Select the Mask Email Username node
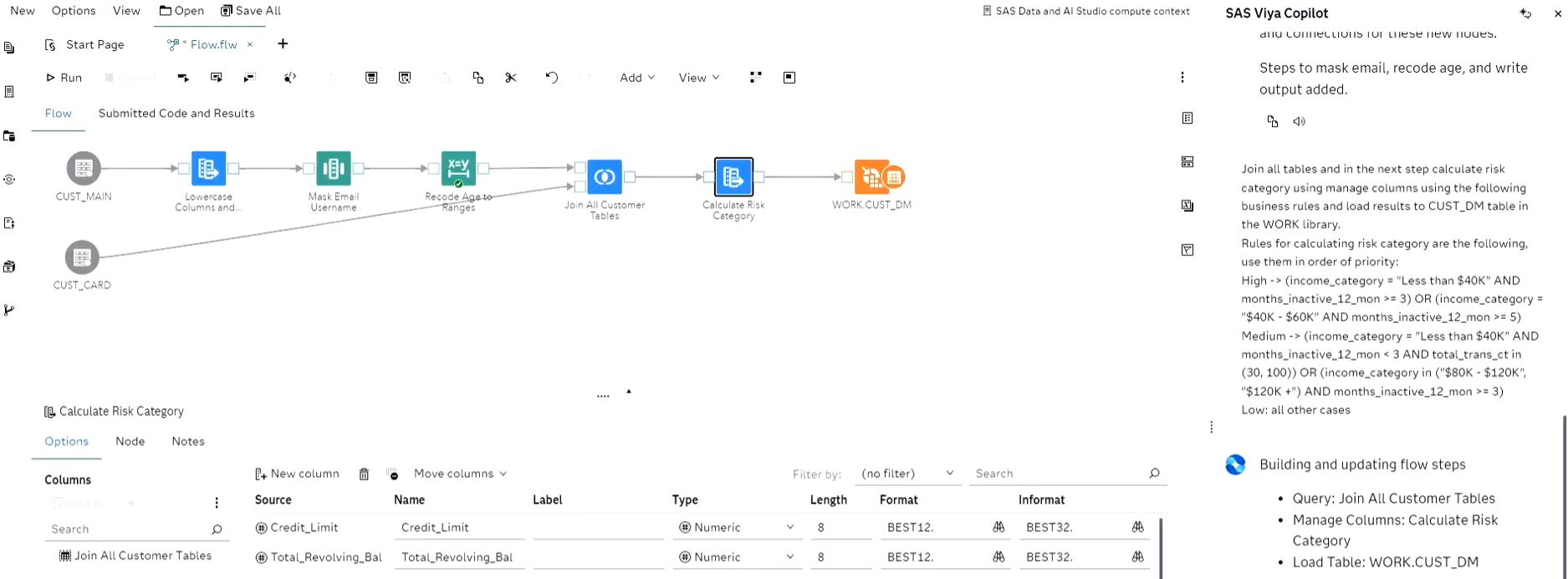This screenshot has width=1568, height=579. (x=334, y=169)
